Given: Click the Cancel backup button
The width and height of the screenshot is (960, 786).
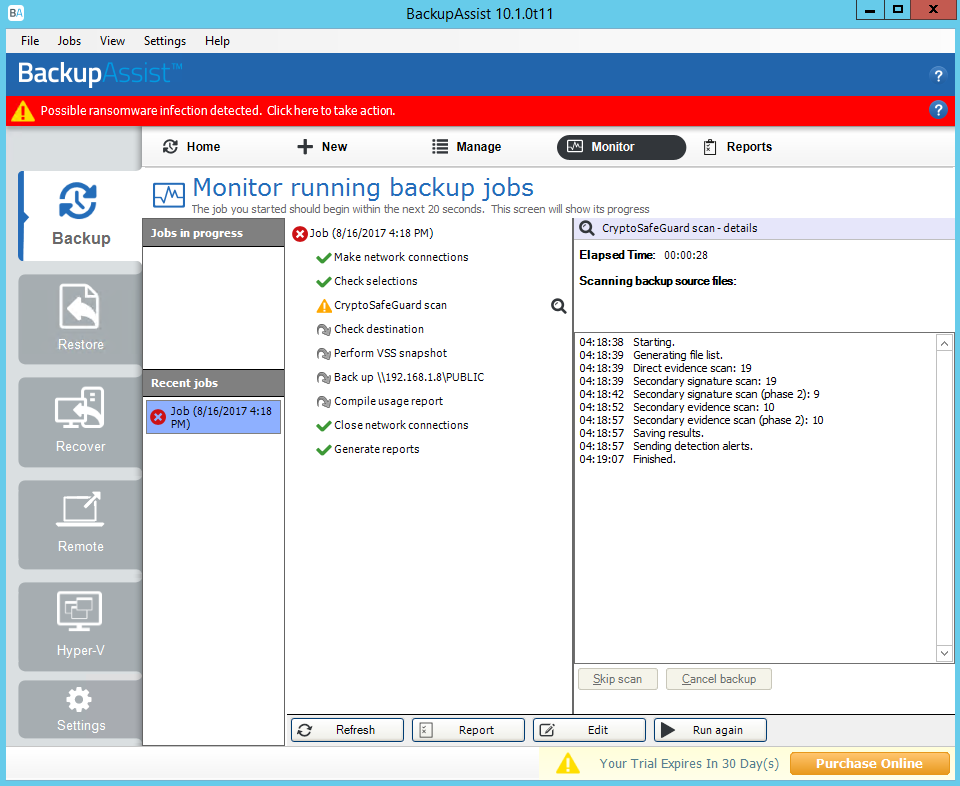Looking at the screenshot, I should (x=719, y=679).
